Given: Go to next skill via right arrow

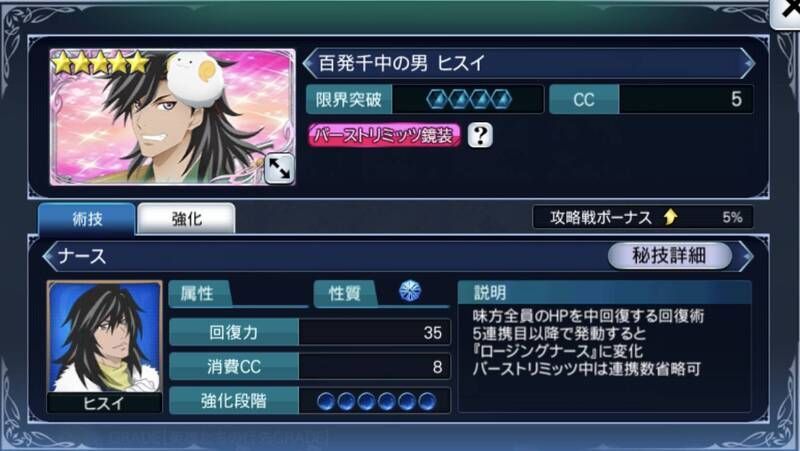Looking at the screenshot, I should click(x=746, y=256).
